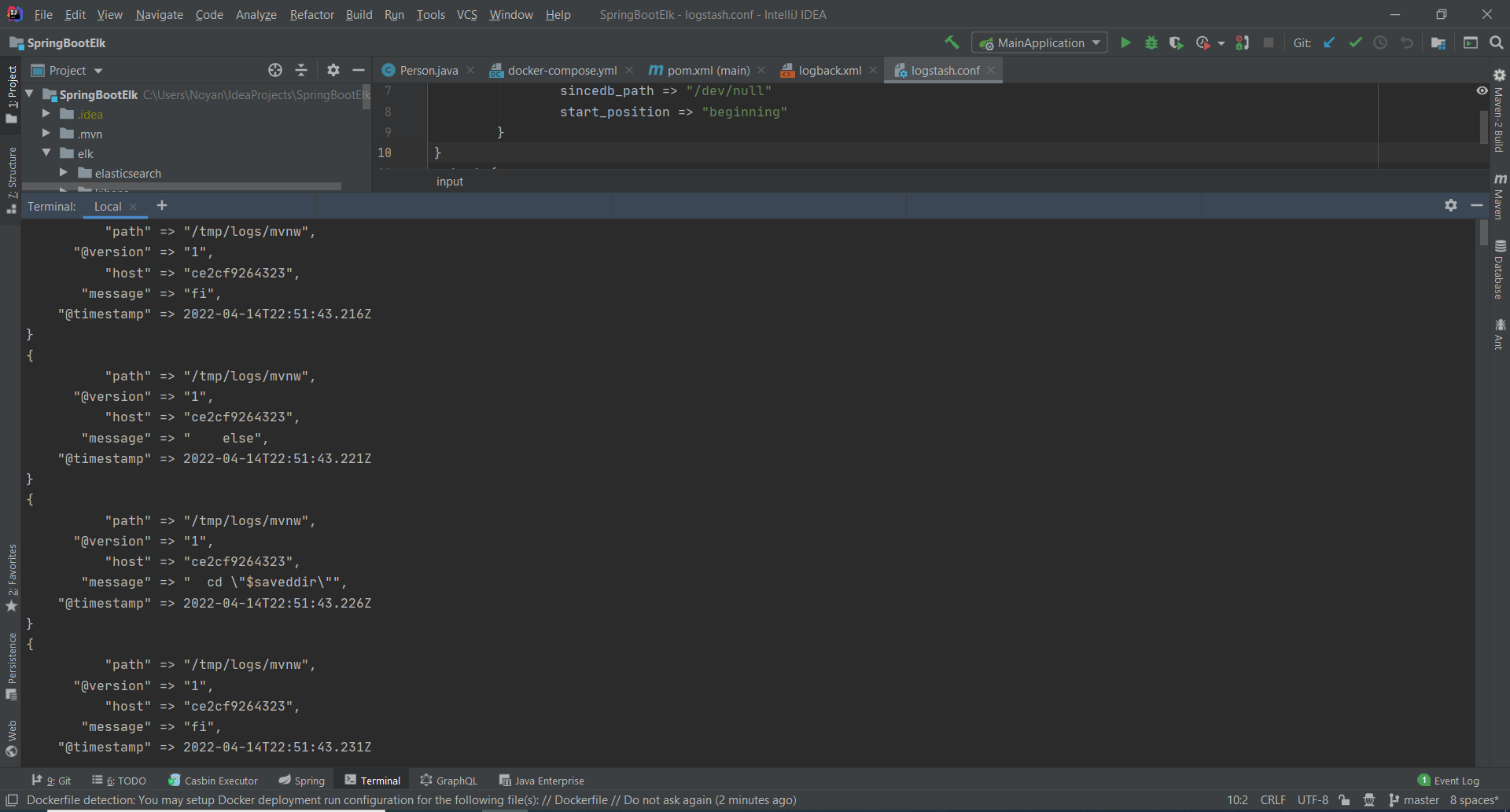Toggle inspections hector icon in status bar
The width and height of the screenshot is (1510, 812).
click(x=1369, y=800)
